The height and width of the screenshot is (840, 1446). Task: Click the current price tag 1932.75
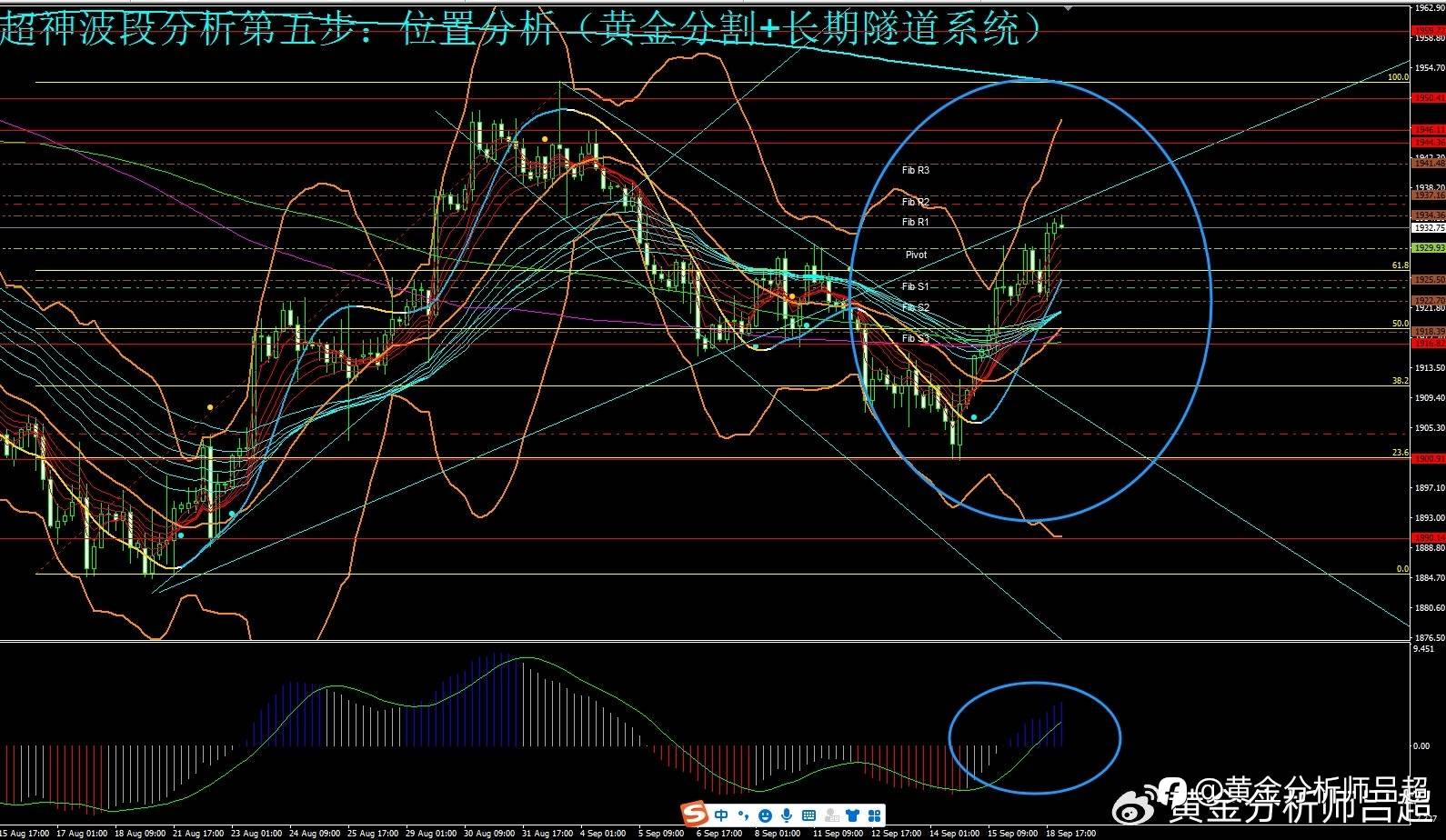tap(1429, 228)
